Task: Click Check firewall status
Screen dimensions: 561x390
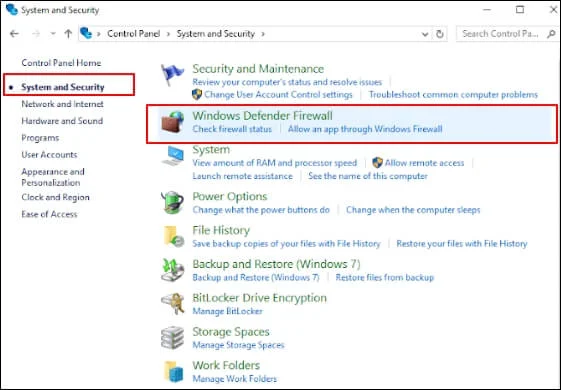Action: tap(232, 129)
